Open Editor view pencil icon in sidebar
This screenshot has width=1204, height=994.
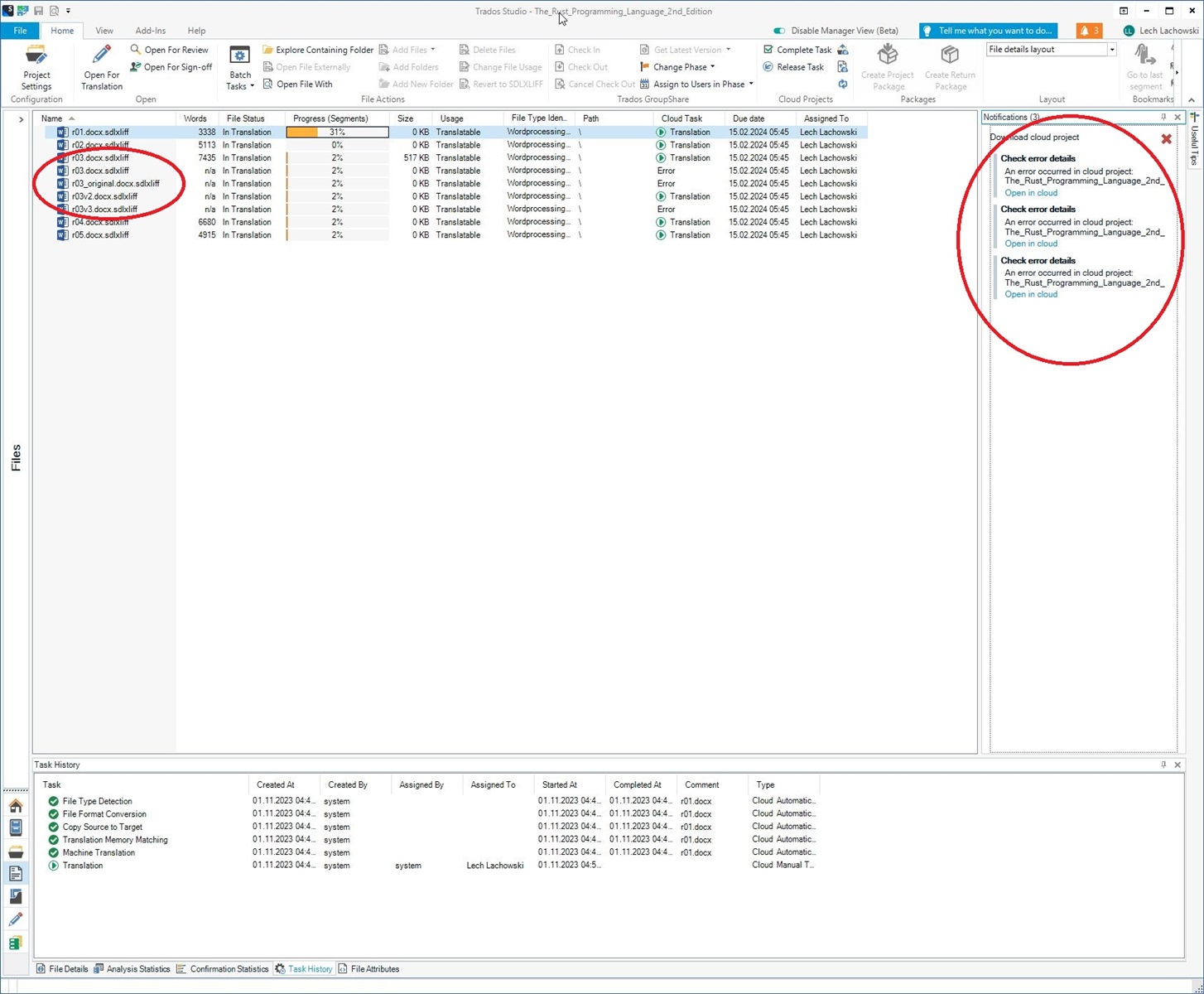[x=16, y=919]
